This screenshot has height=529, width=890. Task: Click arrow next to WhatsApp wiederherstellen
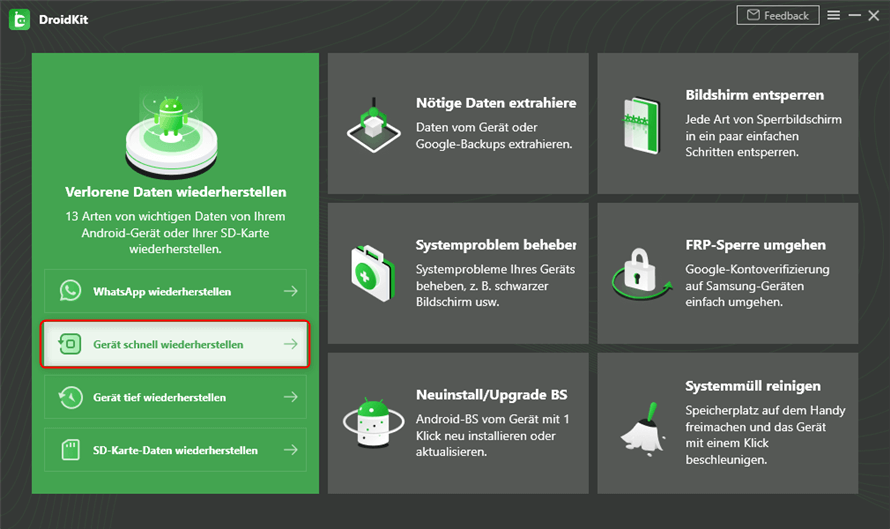pyautogui.click(x=291, y=291)
